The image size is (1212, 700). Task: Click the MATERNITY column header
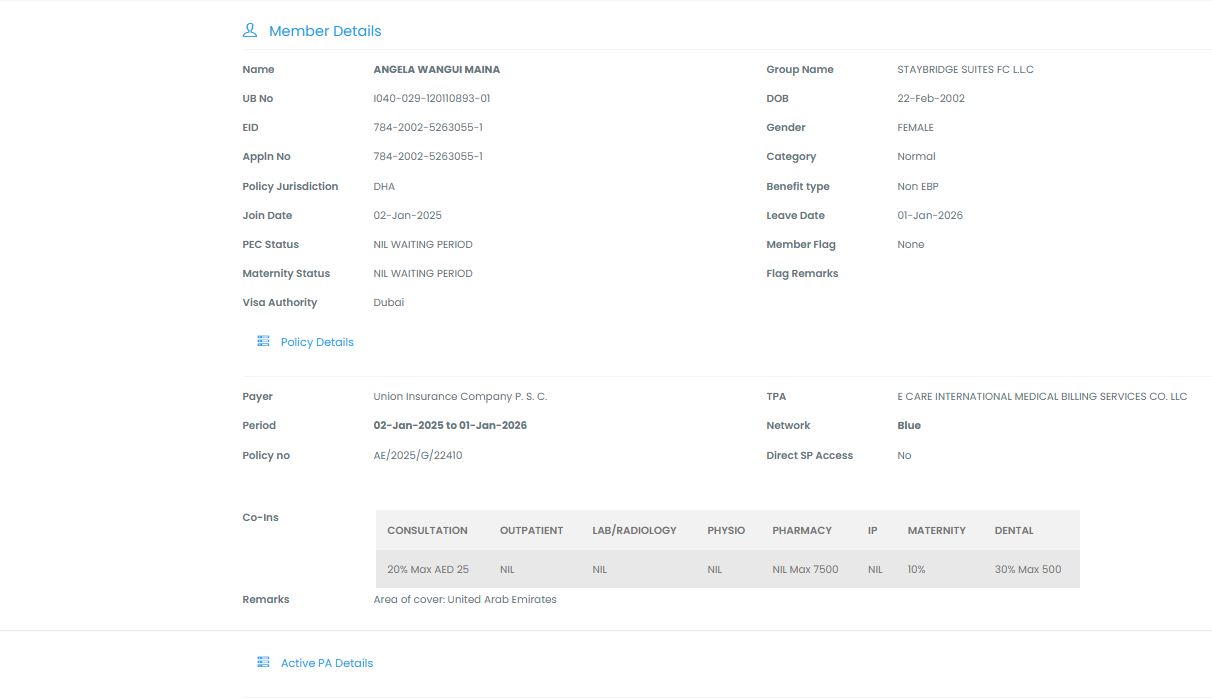936,530
